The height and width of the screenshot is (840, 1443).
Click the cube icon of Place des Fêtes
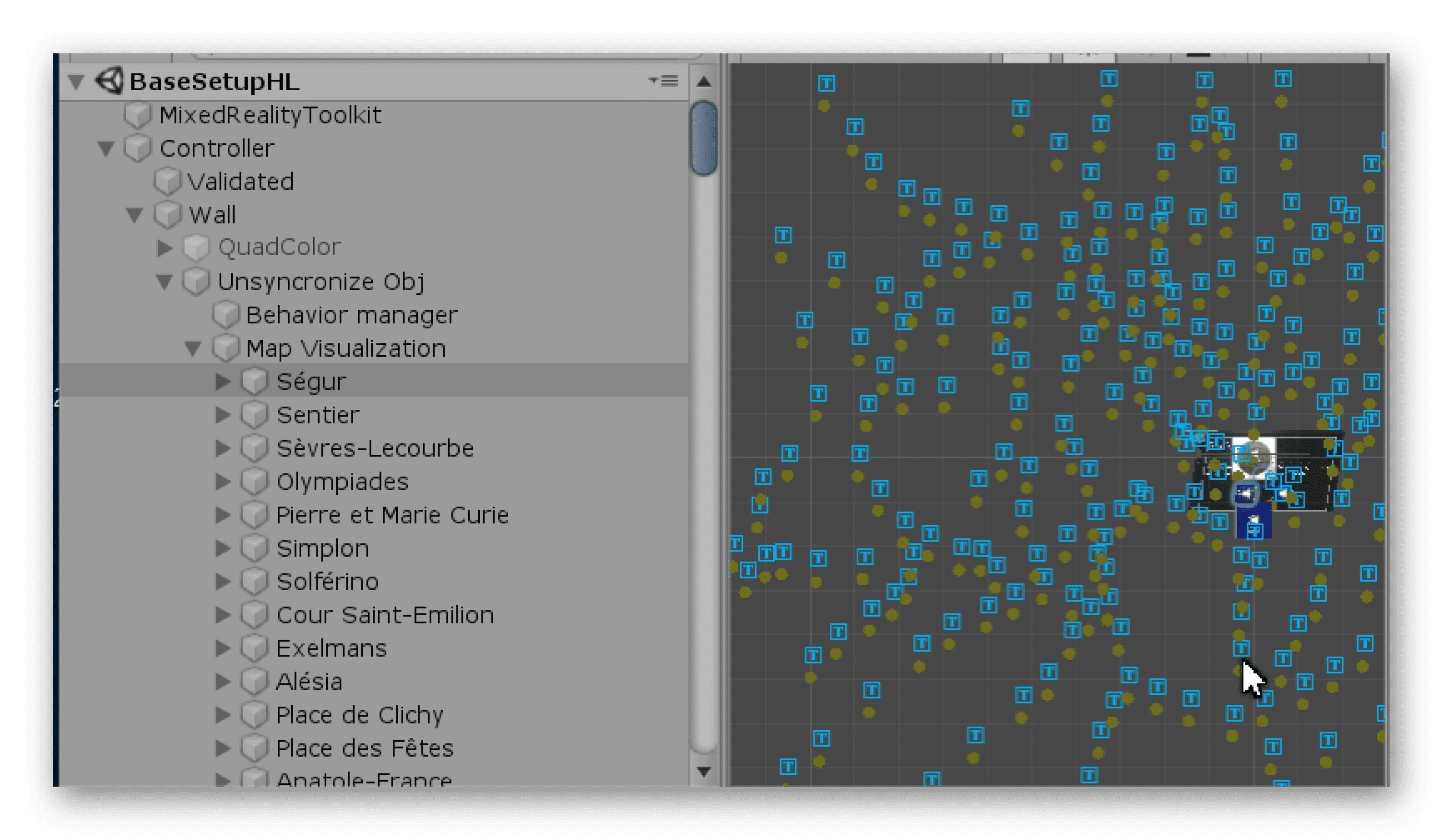[255, 748]
